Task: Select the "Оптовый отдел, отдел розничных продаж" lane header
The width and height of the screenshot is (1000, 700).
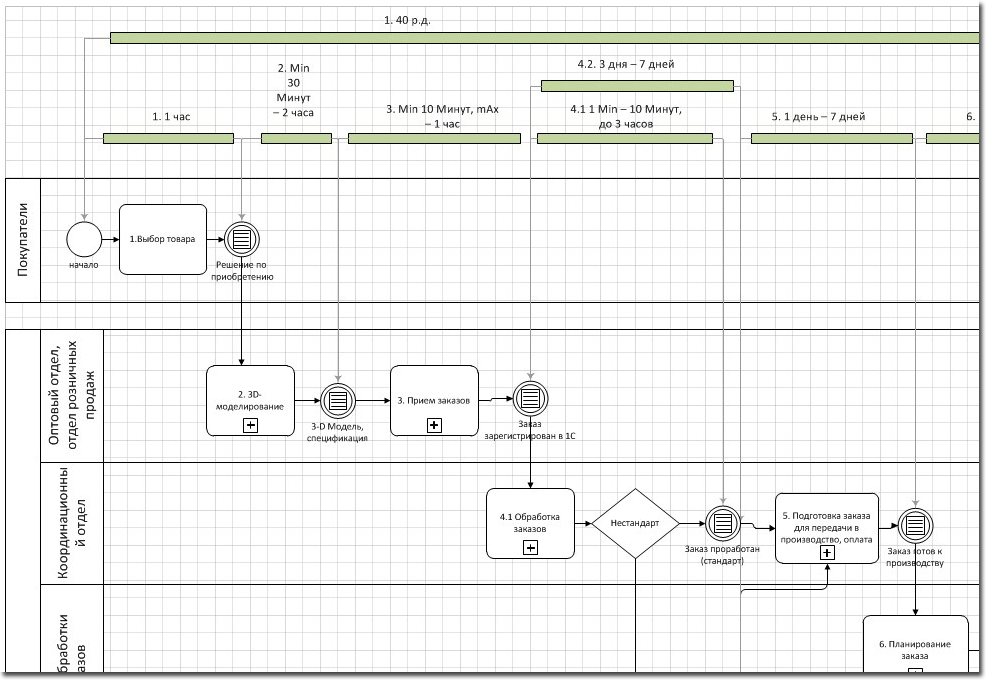Action: [x=72, y=395]
